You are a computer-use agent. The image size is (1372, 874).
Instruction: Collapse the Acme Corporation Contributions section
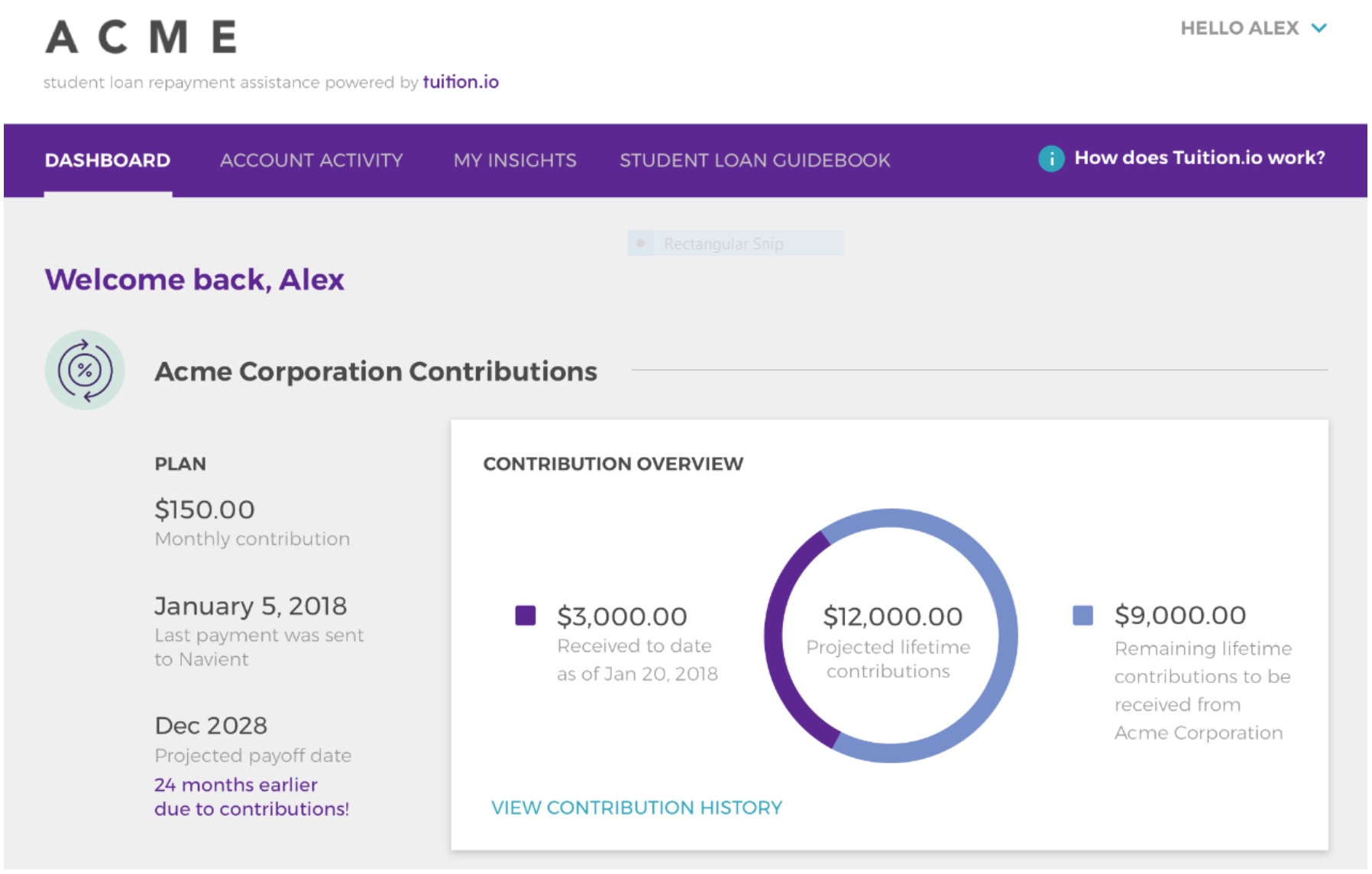376,372
